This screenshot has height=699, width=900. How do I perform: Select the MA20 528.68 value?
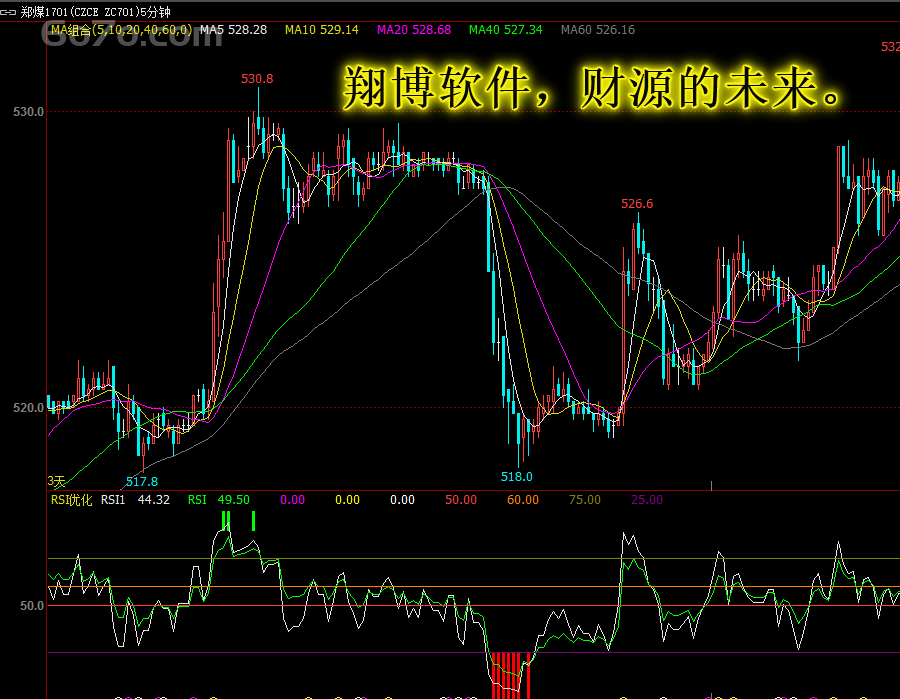414,30
